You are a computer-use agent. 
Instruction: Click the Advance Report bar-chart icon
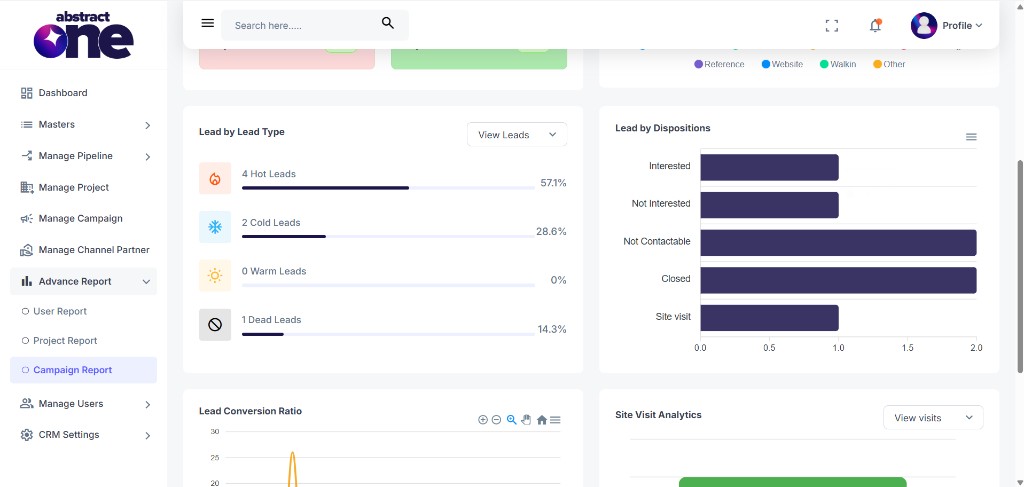click(27, 281)
